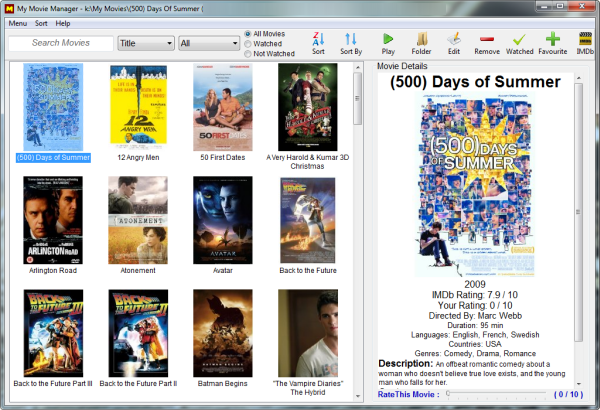Click the movie grid scroll up arrow

point(358,67)
